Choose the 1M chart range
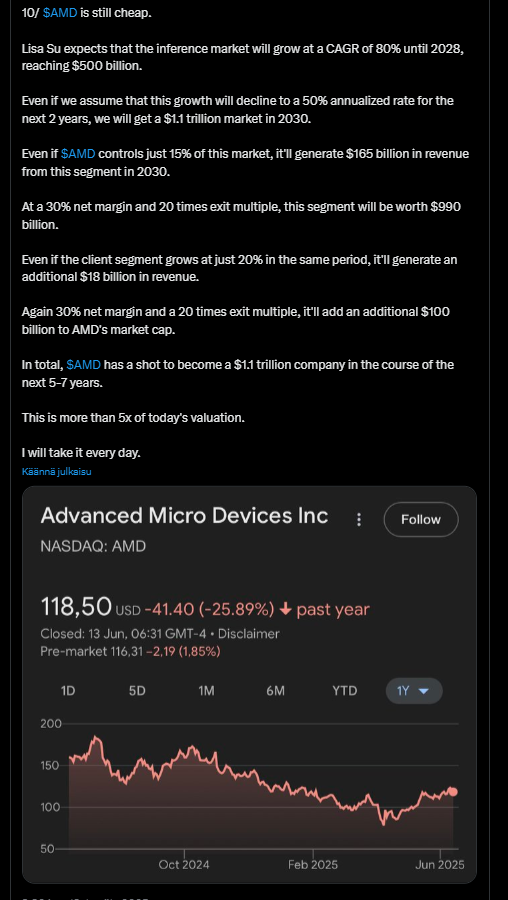 point(206,690)
